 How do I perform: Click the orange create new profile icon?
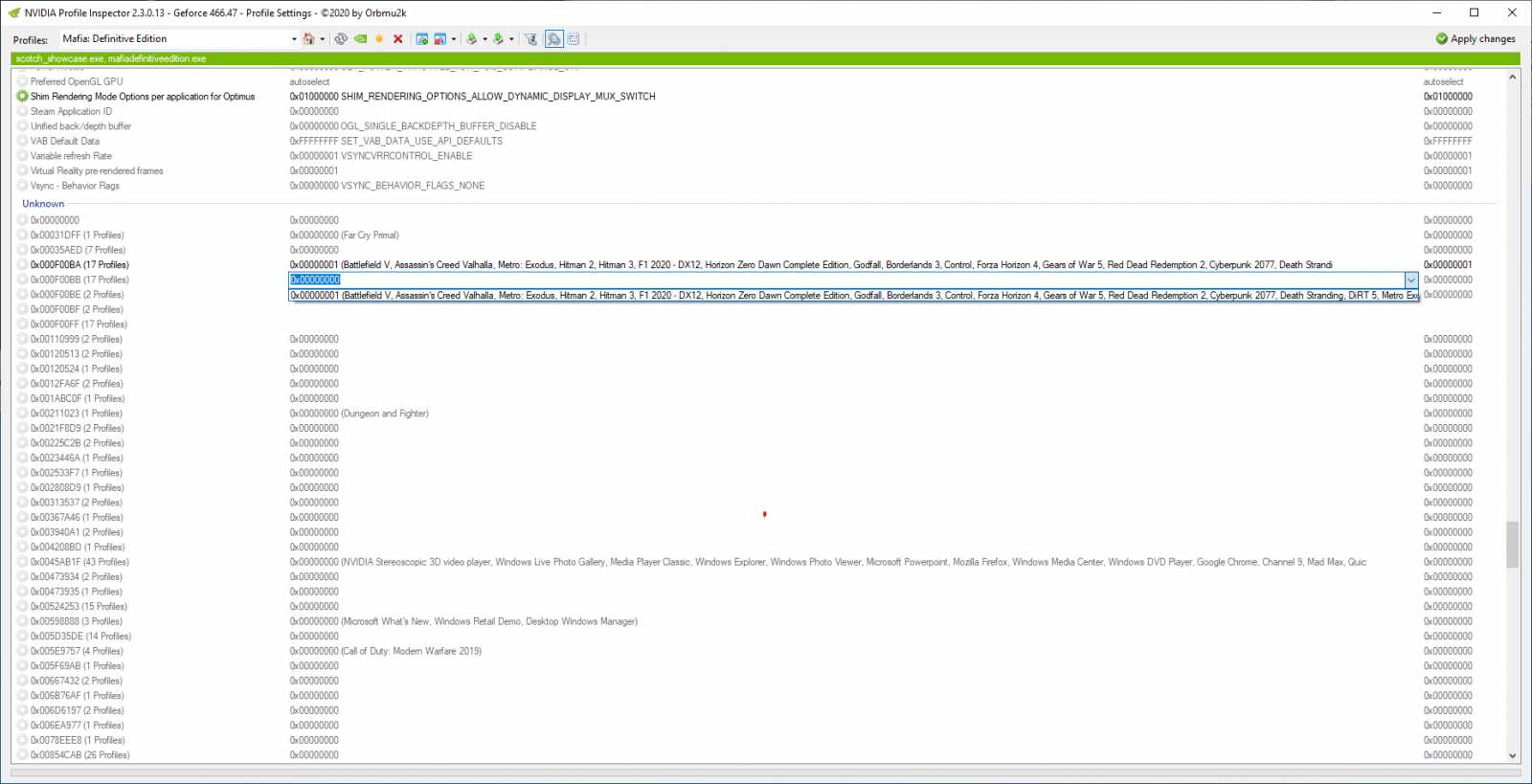point(379,39)
